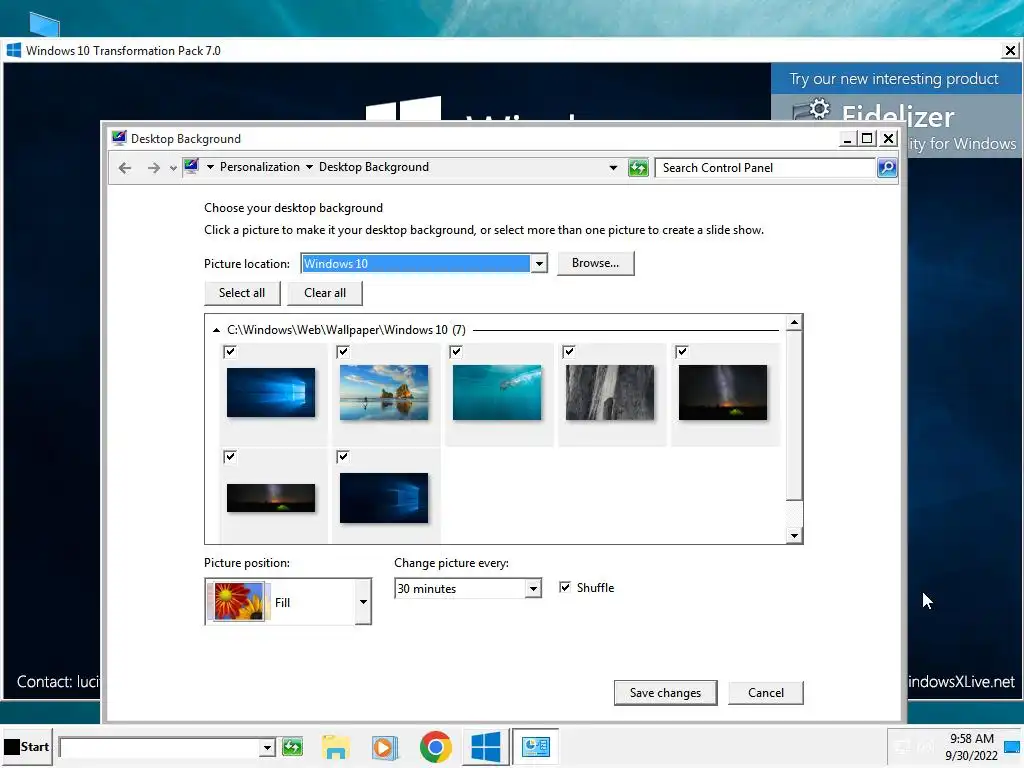
Task: Select the Desktop Background breadcrumb
Action: click(x=374, y=167)
